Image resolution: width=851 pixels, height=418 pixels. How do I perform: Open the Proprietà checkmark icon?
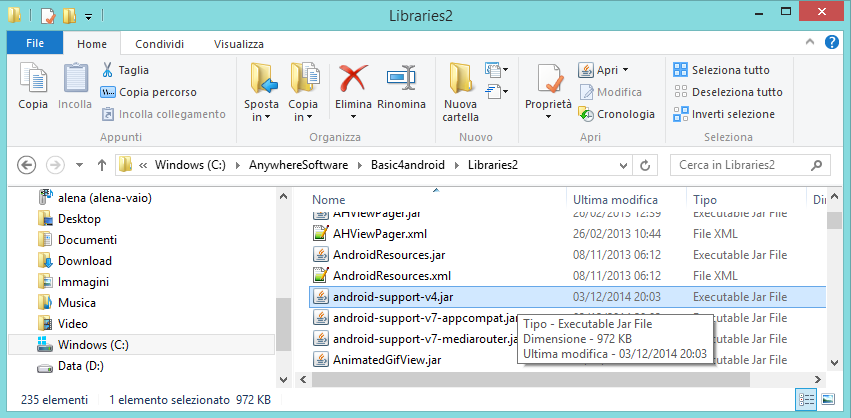tap(549, 80)
